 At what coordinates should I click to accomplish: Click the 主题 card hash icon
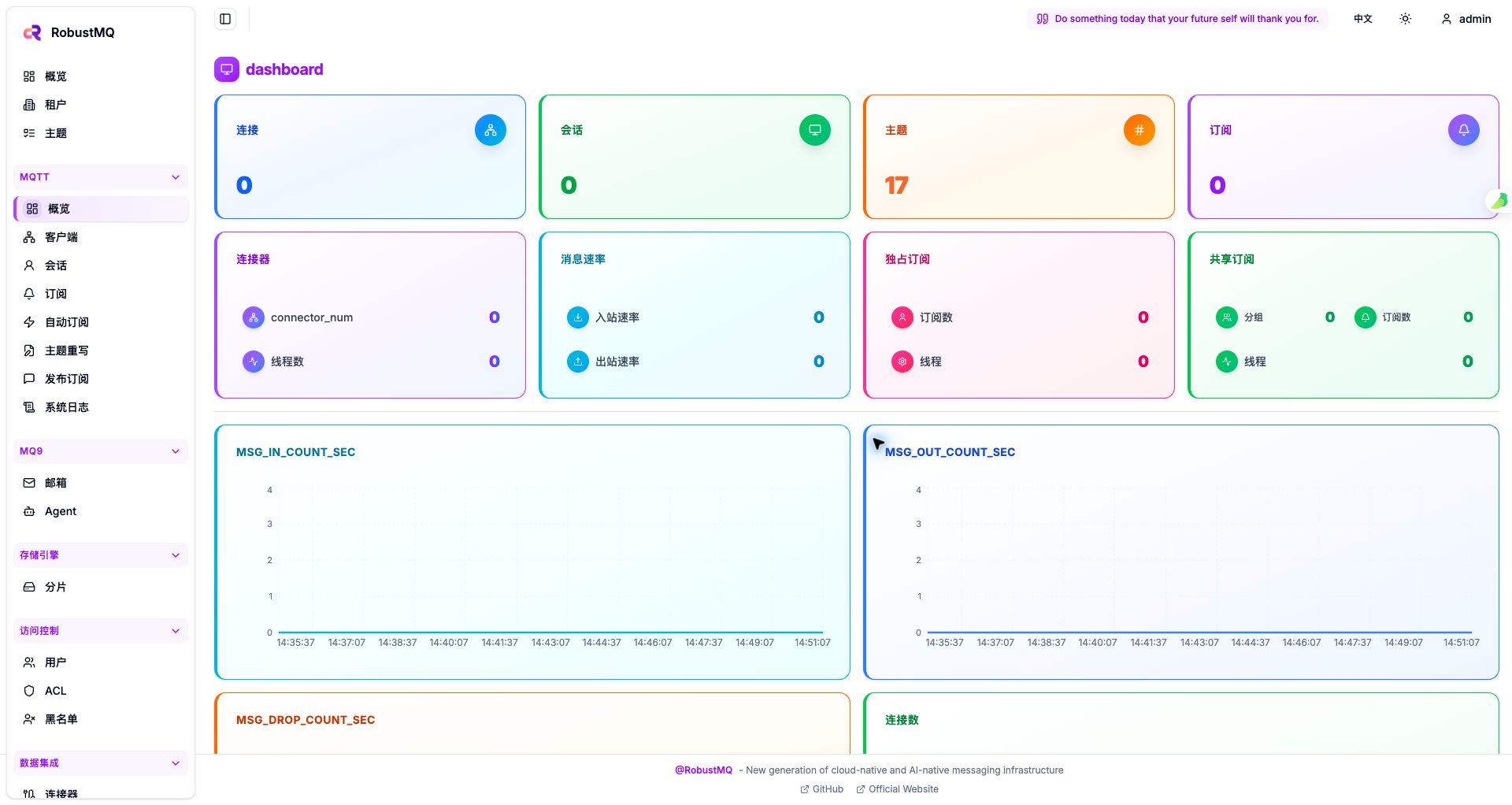click(1140, 130)
